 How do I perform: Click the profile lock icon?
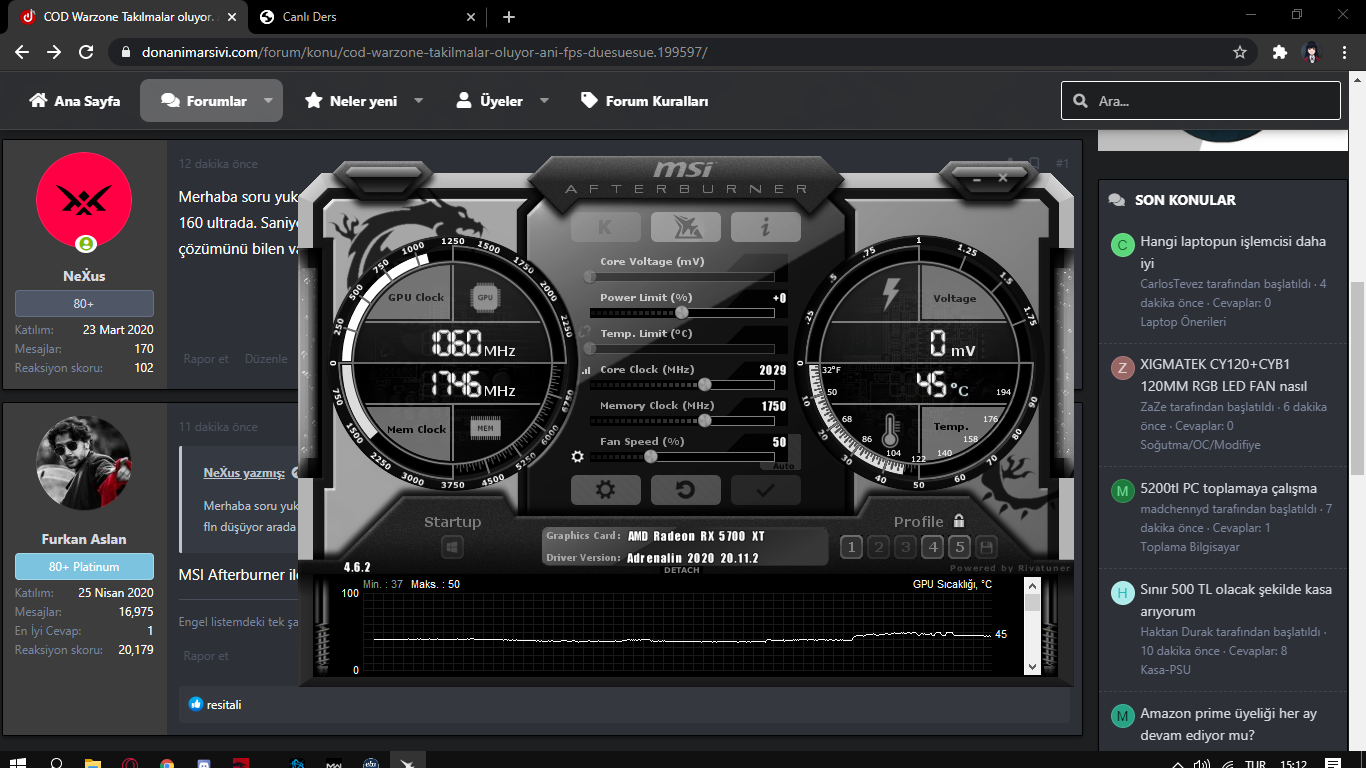tap(959, 521)
